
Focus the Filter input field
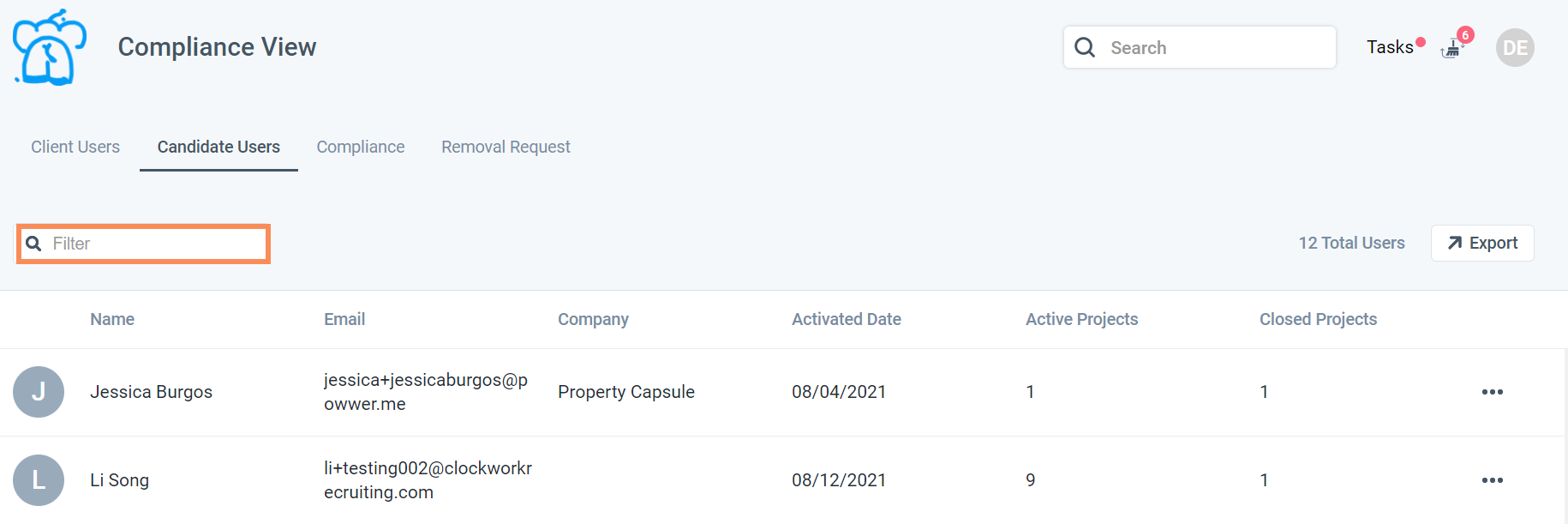pos(154,244)
